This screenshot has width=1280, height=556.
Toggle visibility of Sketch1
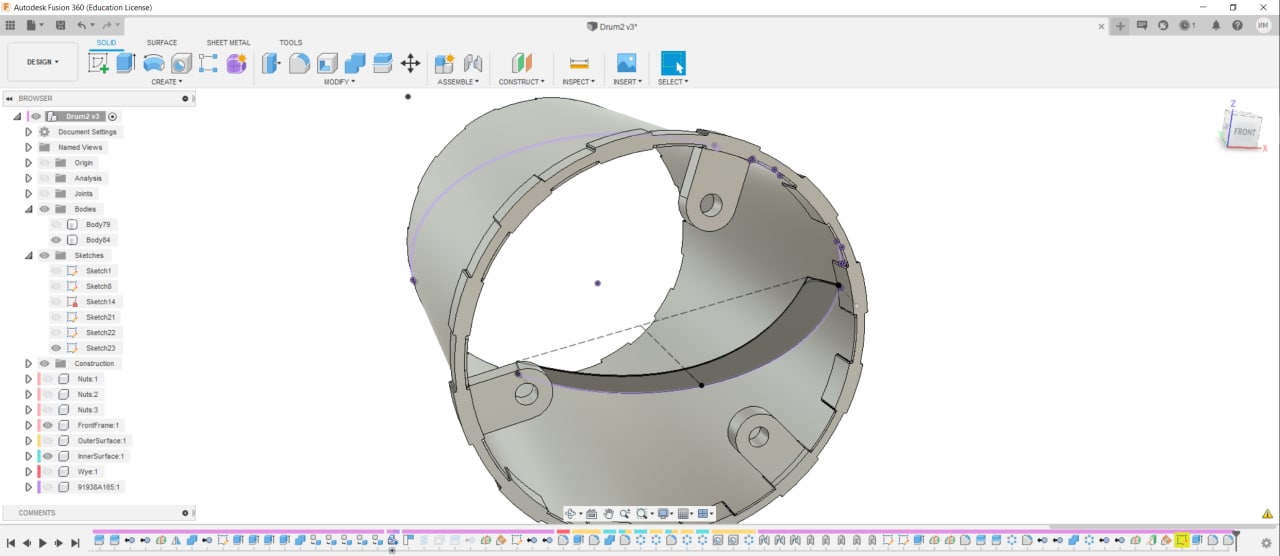(57, 271)
